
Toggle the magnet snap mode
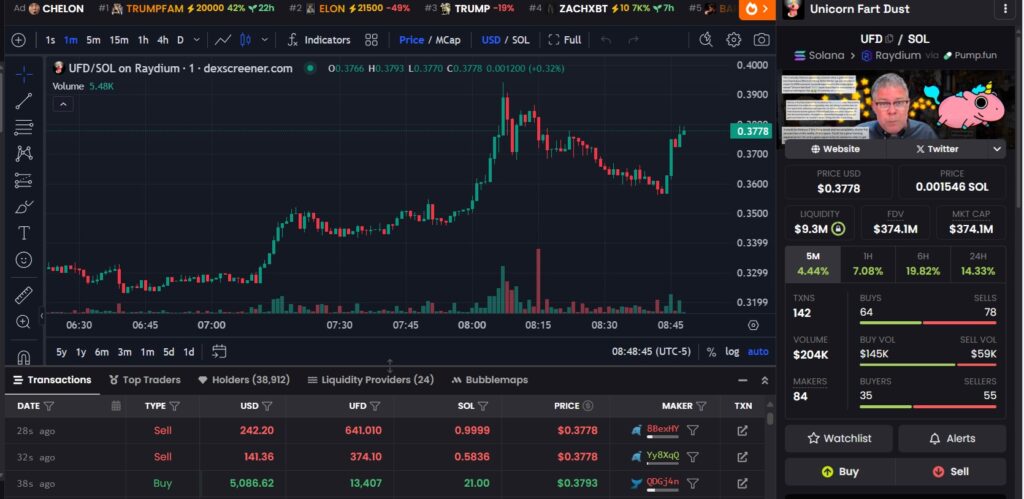[x=24, y=357]
